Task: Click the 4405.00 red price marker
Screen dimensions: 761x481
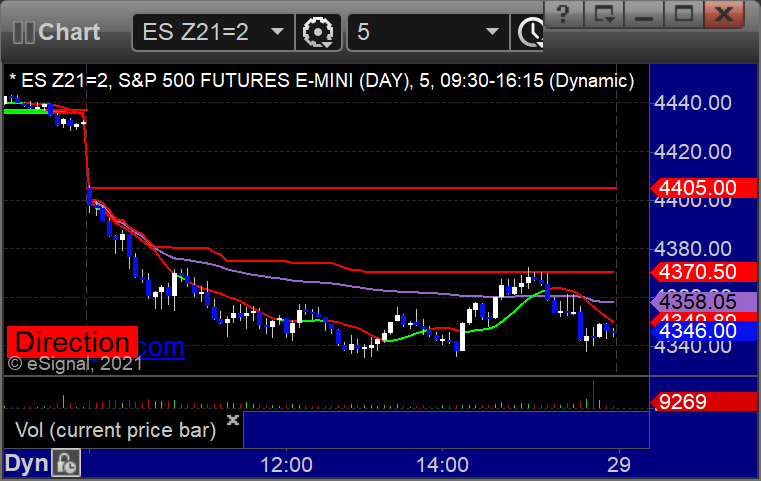Action: (x=704, y=188)
